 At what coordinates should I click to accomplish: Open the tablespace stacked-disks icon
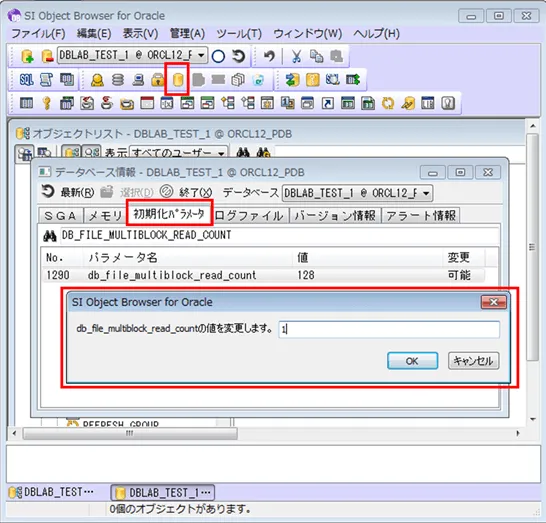pos(118,80)
